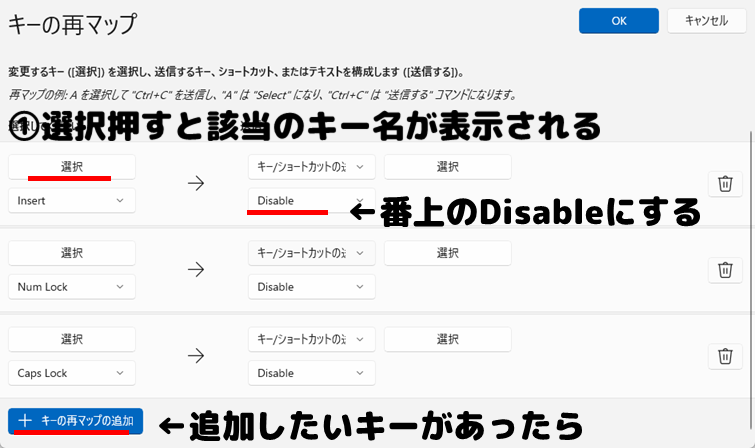755x448 pixels.
Task: Expand the Disable dropdown in Num Lock row
Action: [311, 287]
